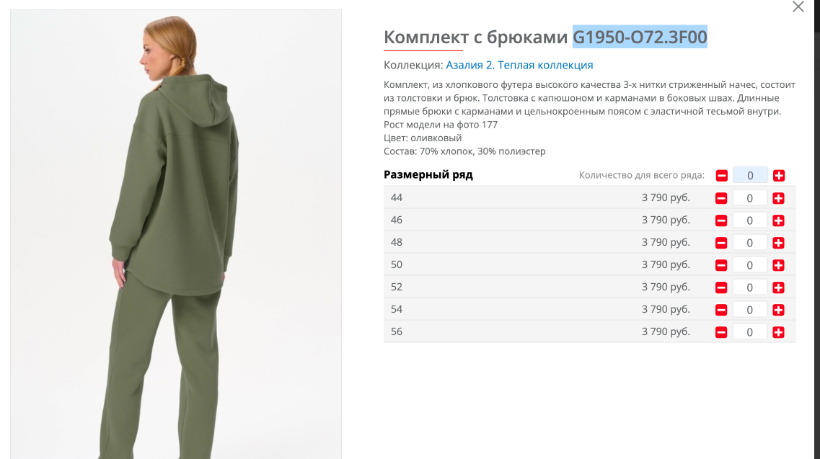Focus the quantity field for size 50

click(749, 266)
